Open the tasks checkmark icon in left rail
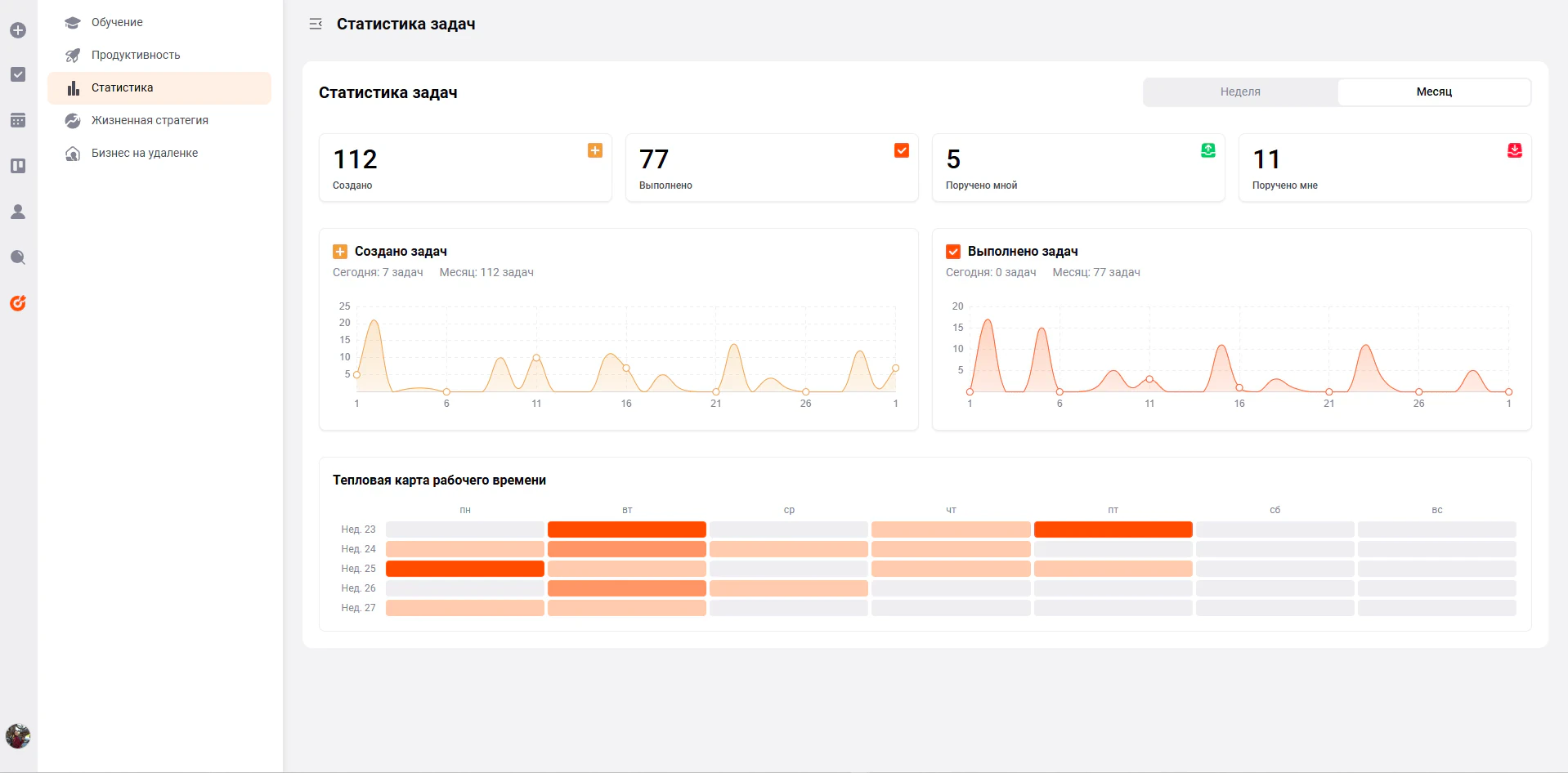The width and height of the screenshot is (1568, 773). (18, 74)
